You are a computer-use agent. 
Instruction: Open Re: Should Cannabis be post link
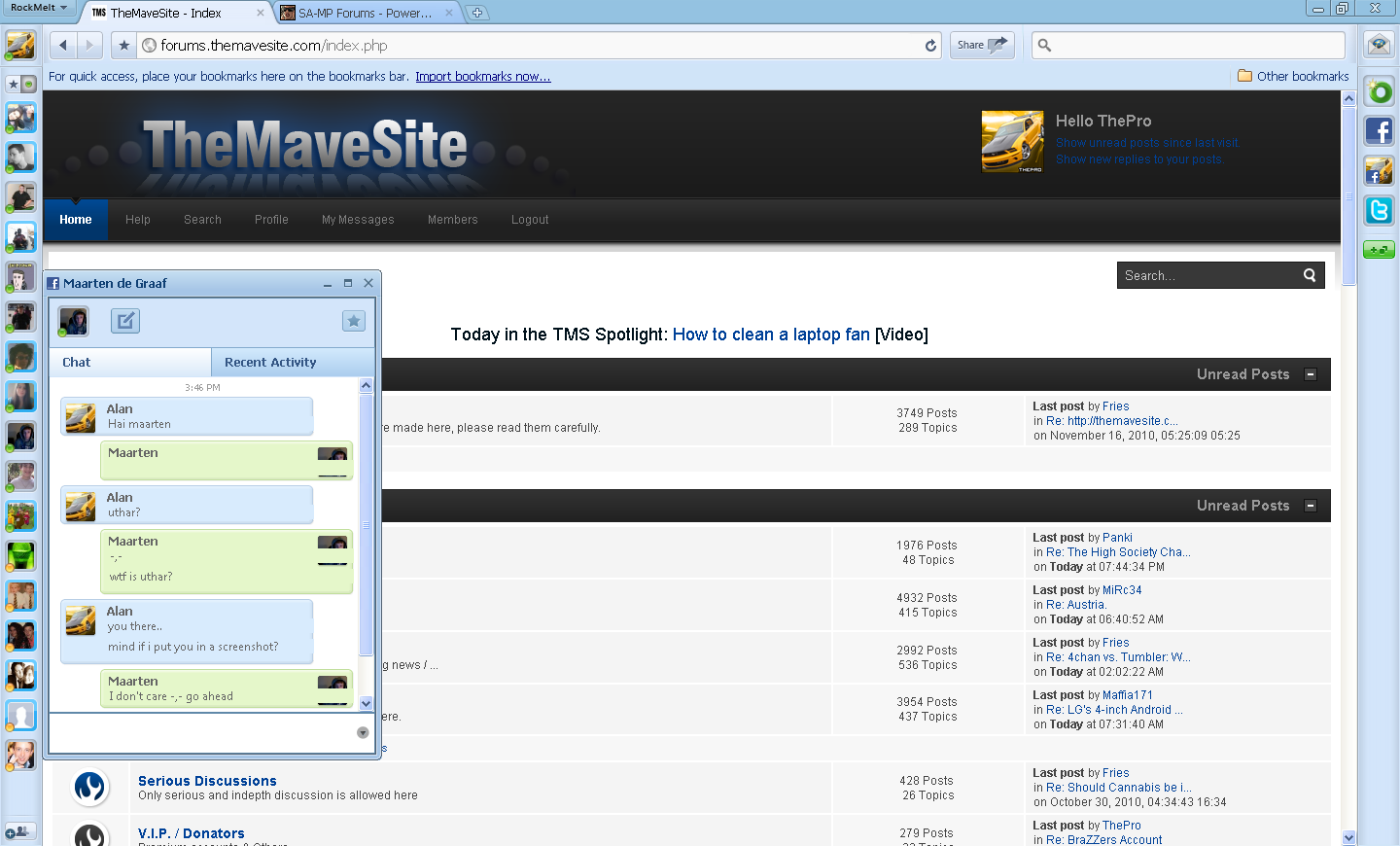pyautogui.click(x=1119, y=788)
